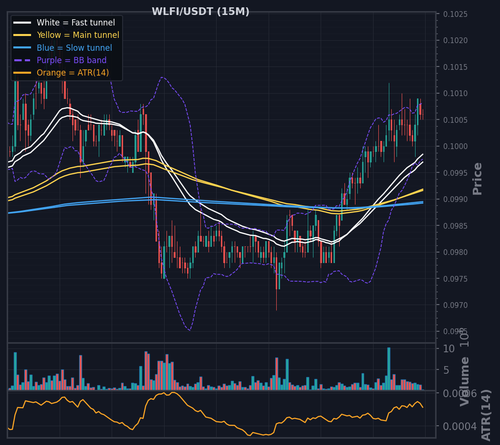Click the 'Orange = ATR(14)' legend label
This screenshot has width=500, height=445.
[73, 73]
